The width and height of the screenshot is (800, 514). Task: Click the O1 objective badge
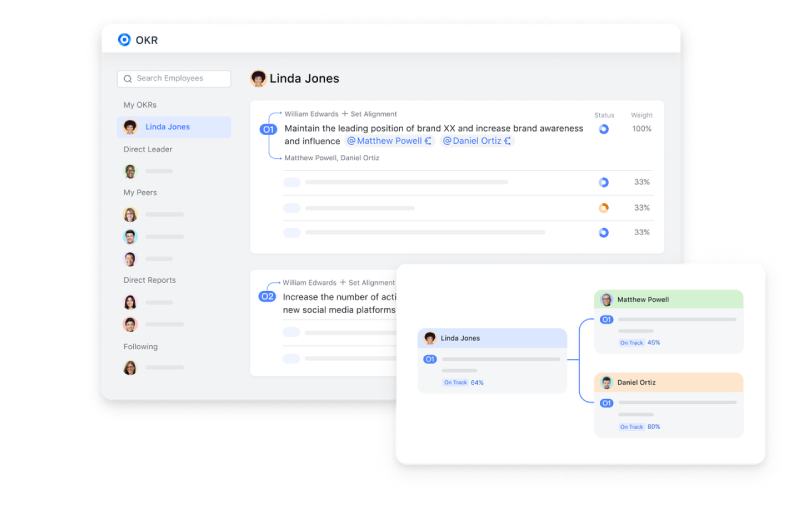tap(268, 129)
